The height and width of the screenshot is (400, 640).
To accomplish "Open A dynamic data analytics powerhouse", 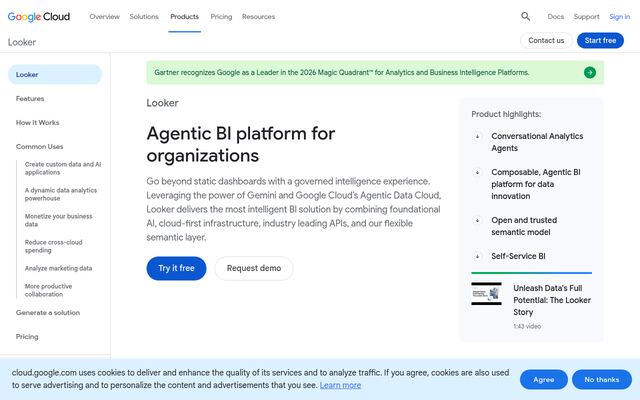I will click(x=61, y=194).
